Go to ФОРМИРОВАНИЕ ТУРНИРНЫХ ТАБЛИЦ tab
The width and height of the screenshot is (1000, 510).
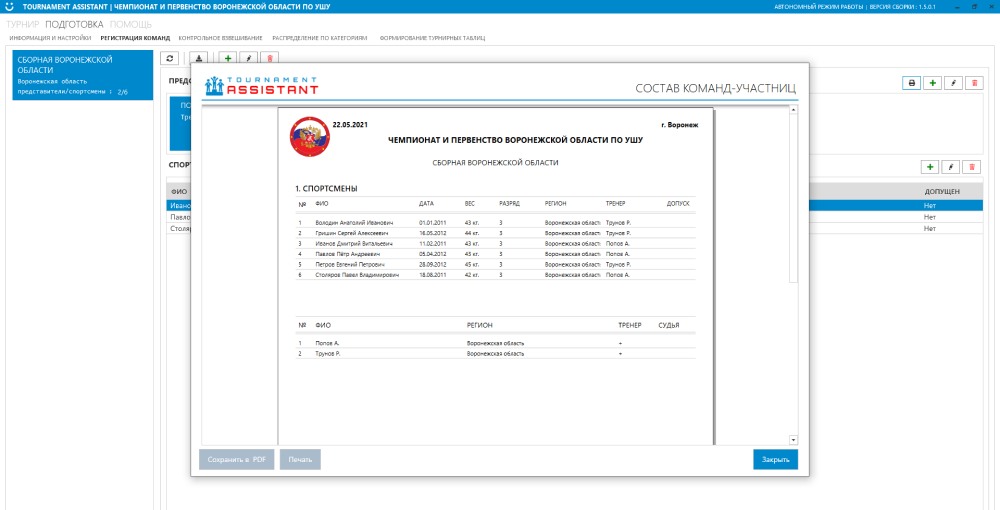click(432, 38)
